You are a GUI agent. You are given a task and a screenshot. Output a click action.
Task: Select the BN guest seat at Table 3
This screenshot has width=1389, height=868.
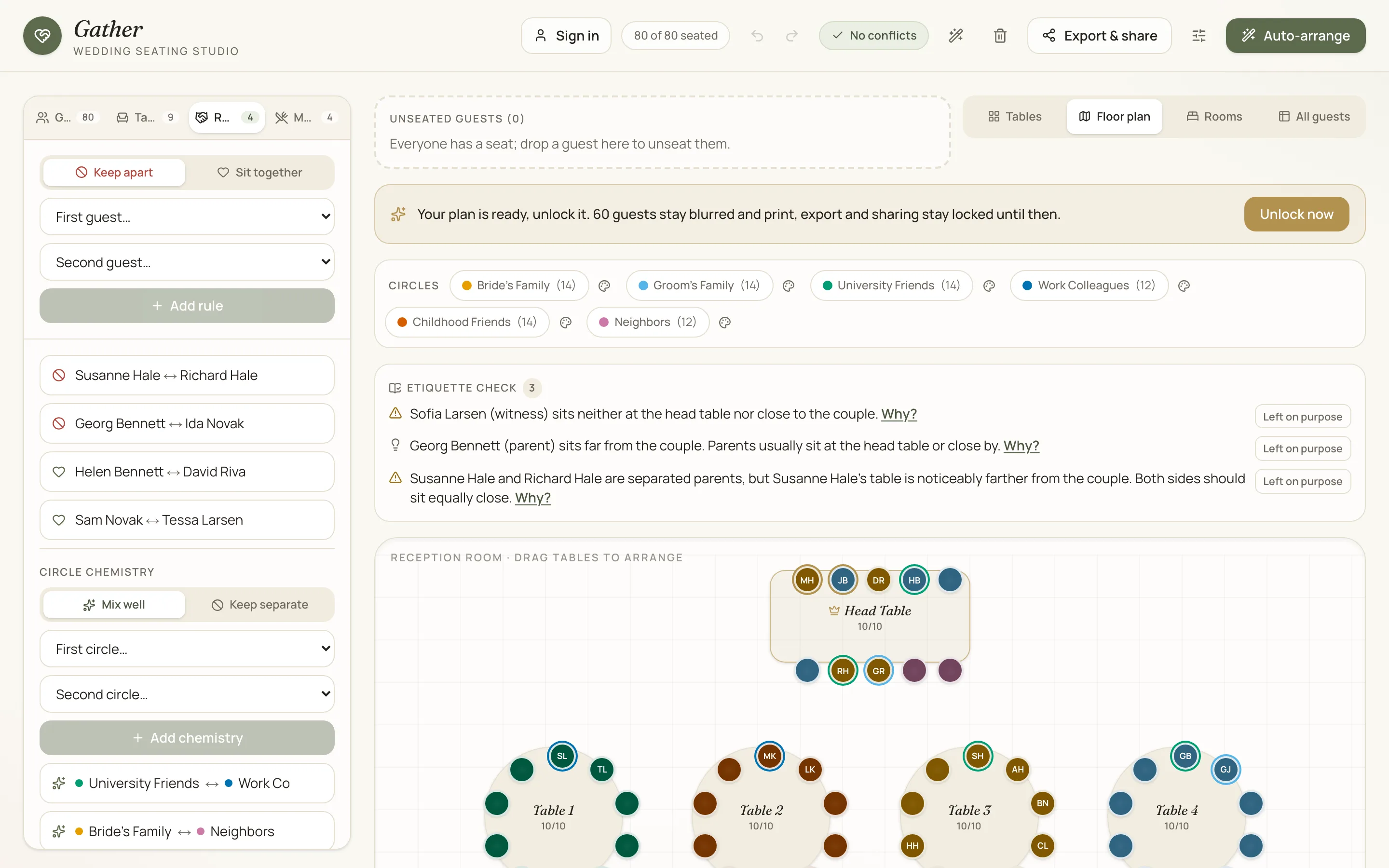click(1042, 803)
